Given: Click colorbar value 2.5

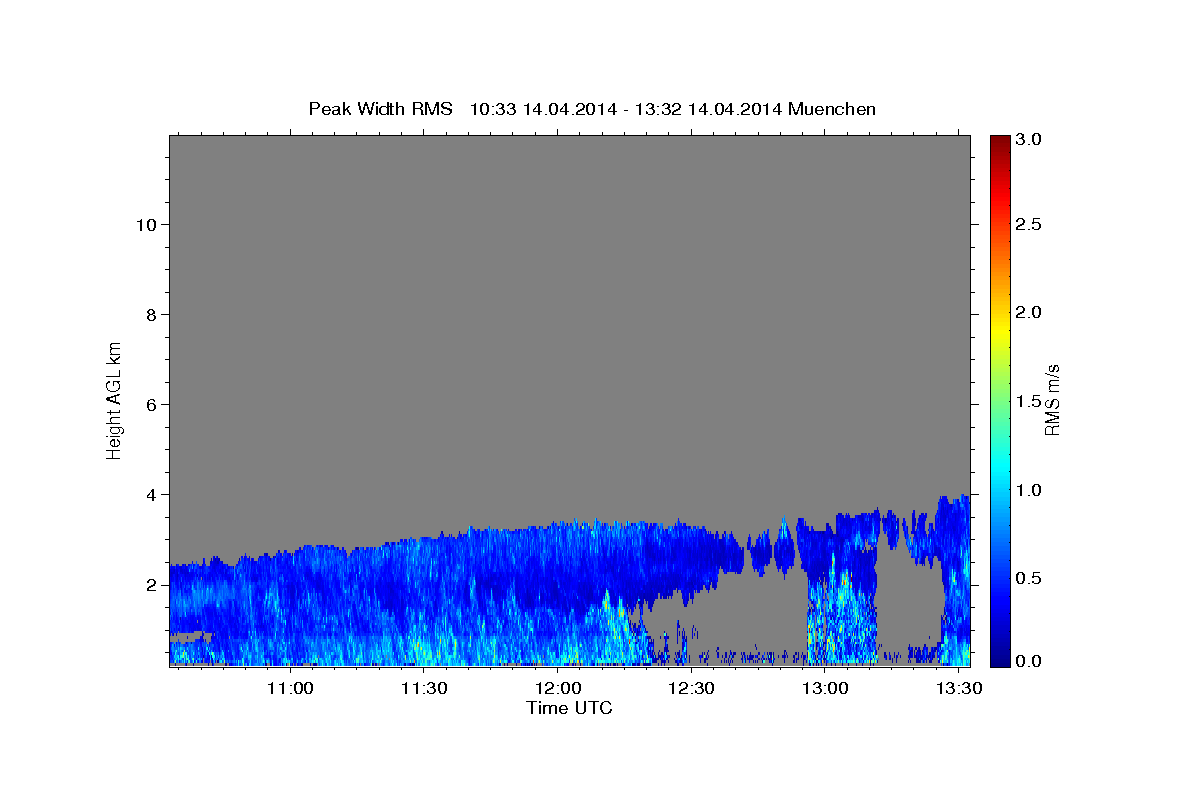Looking at the screenshot, I should click(x=1029, y=225).
